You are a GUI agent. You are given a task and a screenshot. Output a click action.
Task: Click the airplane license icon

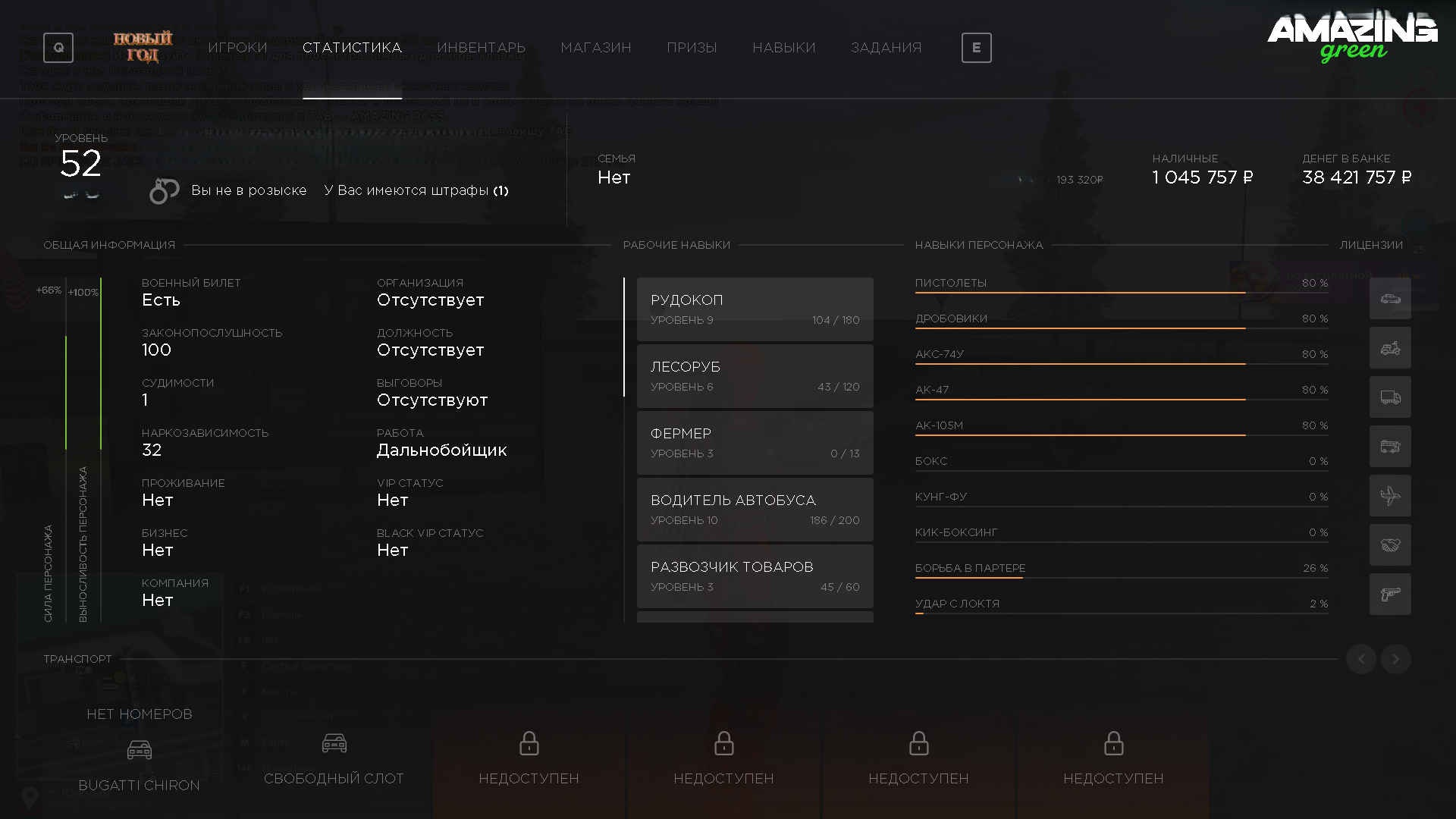click(x=1390, y=496)
